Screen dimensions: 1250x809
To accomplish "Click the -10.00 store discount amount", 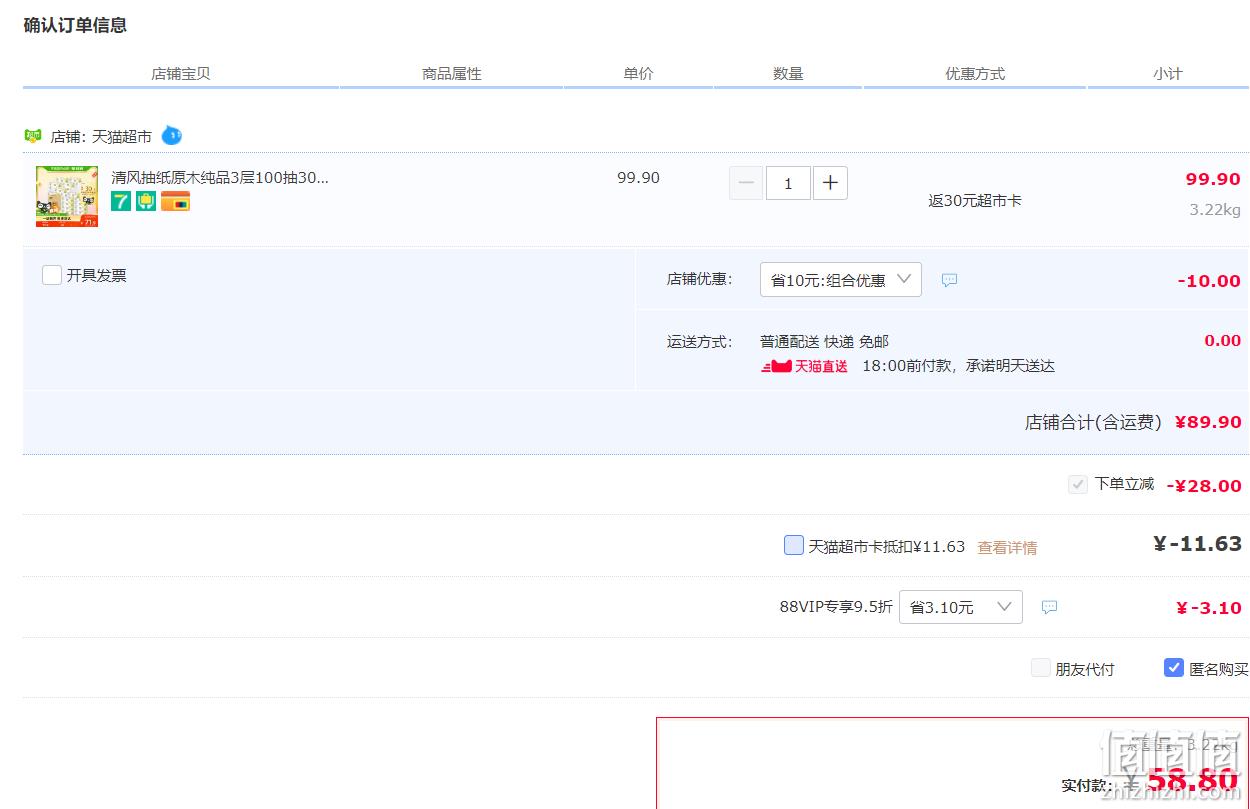I will click(1209, 281).
